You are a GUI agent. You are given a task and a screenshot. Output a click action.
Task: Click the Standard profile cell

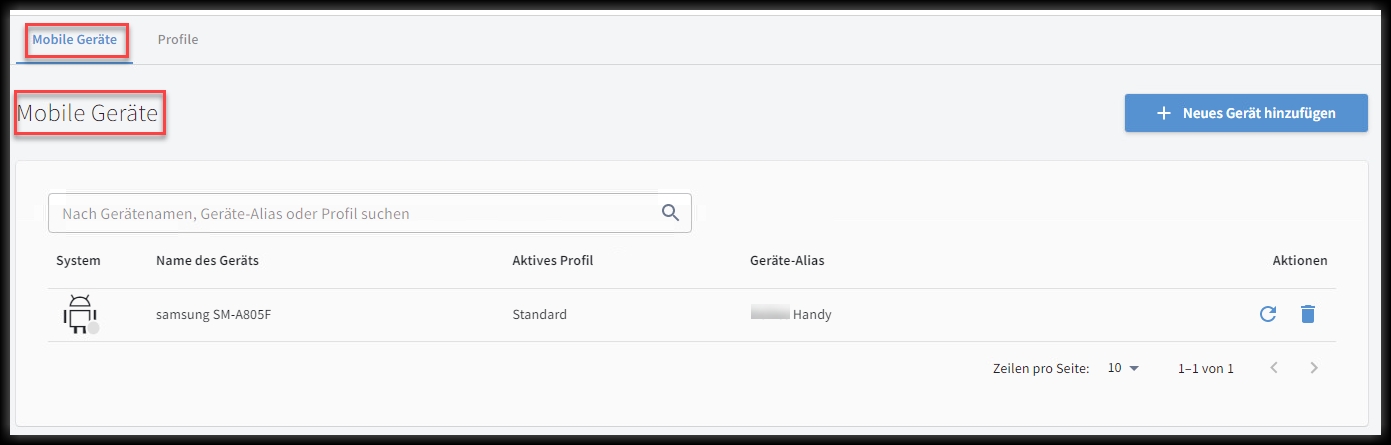click(x=539, y=314)
